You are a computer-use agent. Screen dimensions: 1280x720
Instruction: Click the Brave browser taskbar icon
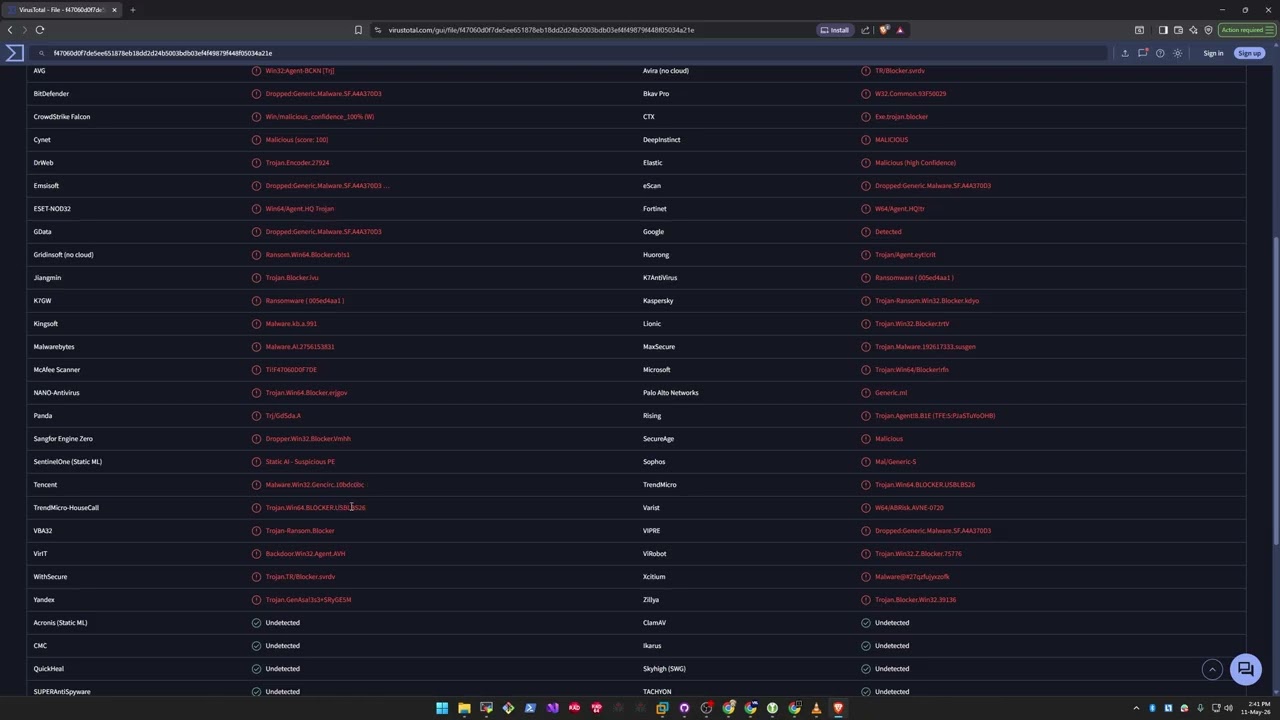click(838, 708)
